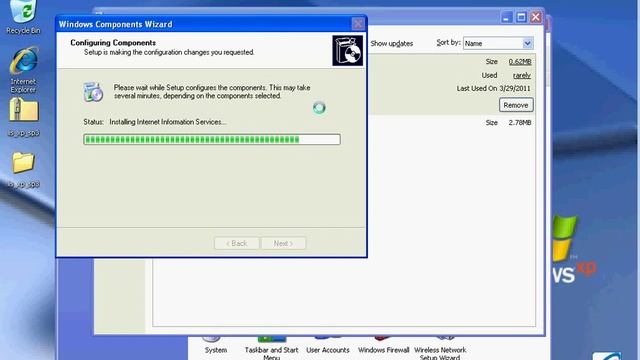This screenshot has height=360, width=640.
Task: Click the 'rarely' usage link
Action: tap(522, 76)
